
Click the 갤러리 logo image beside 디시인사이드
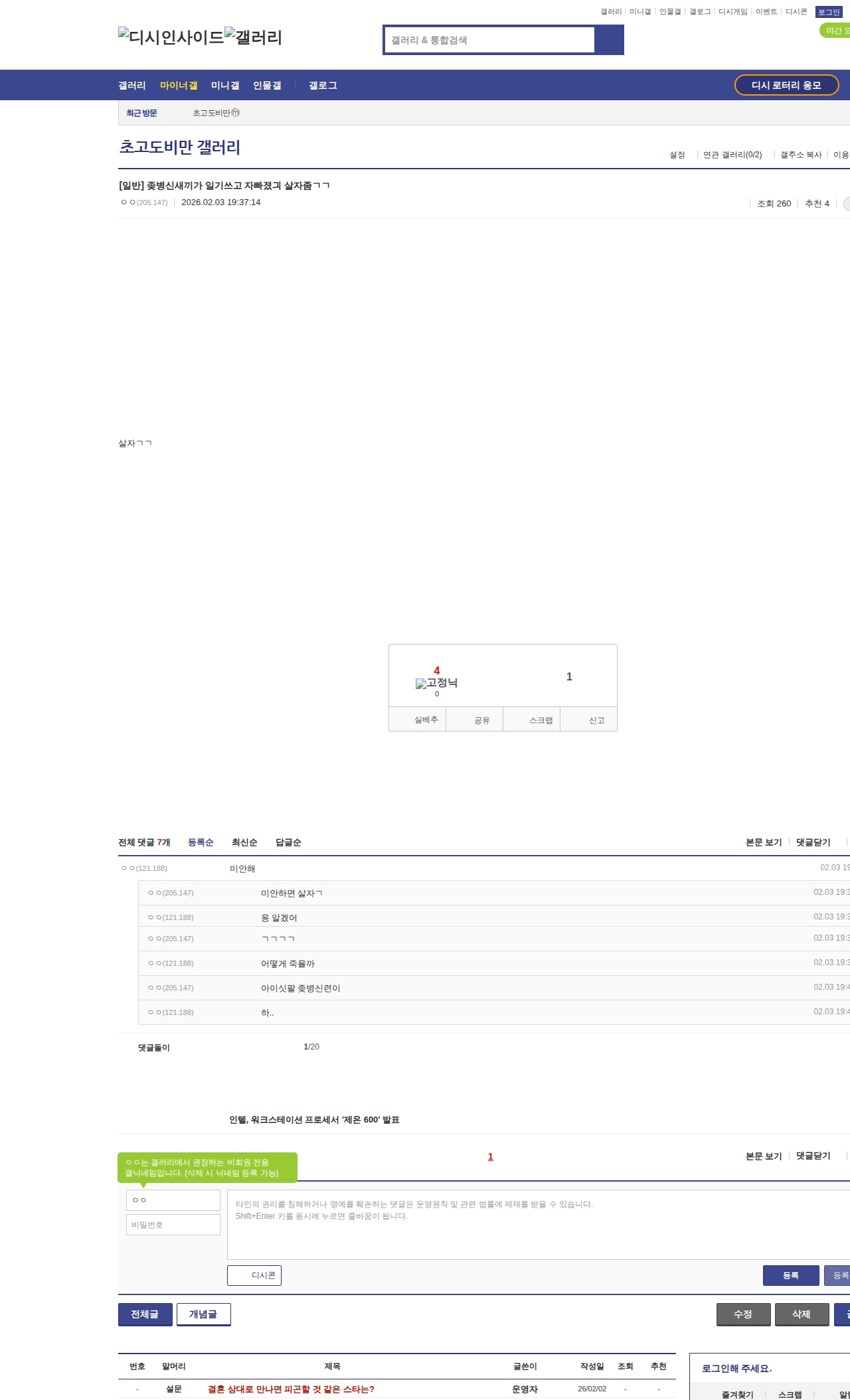tap(254, 37)
